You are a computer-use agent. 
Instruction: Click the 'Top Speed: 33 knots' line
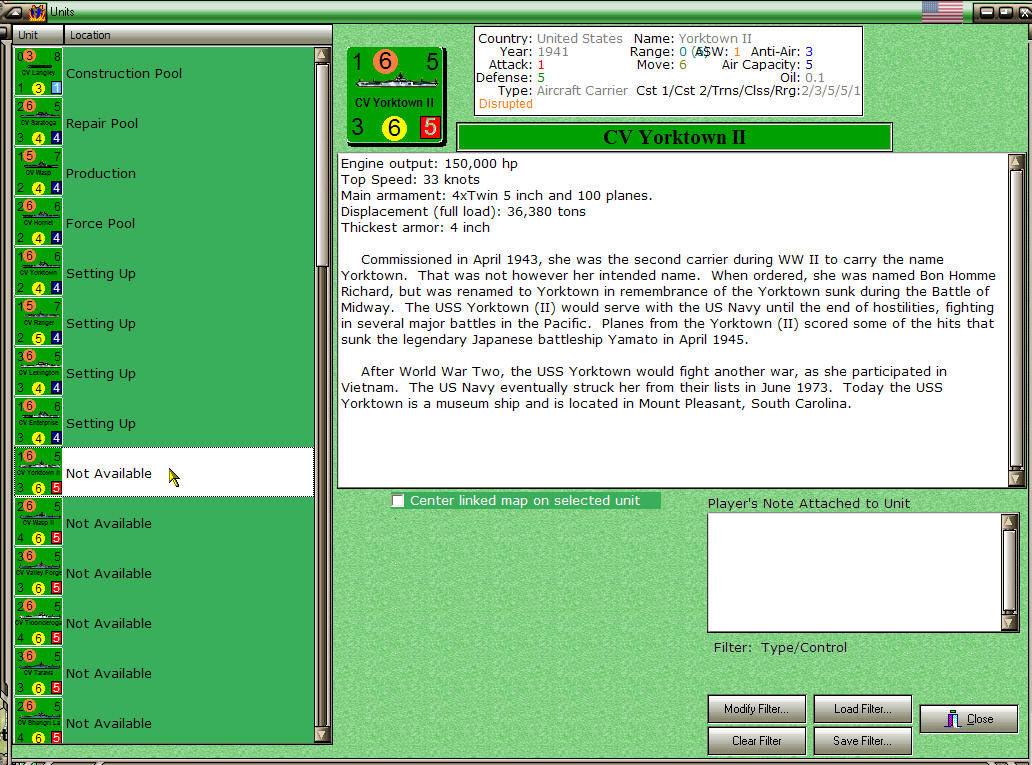point(410,180)
